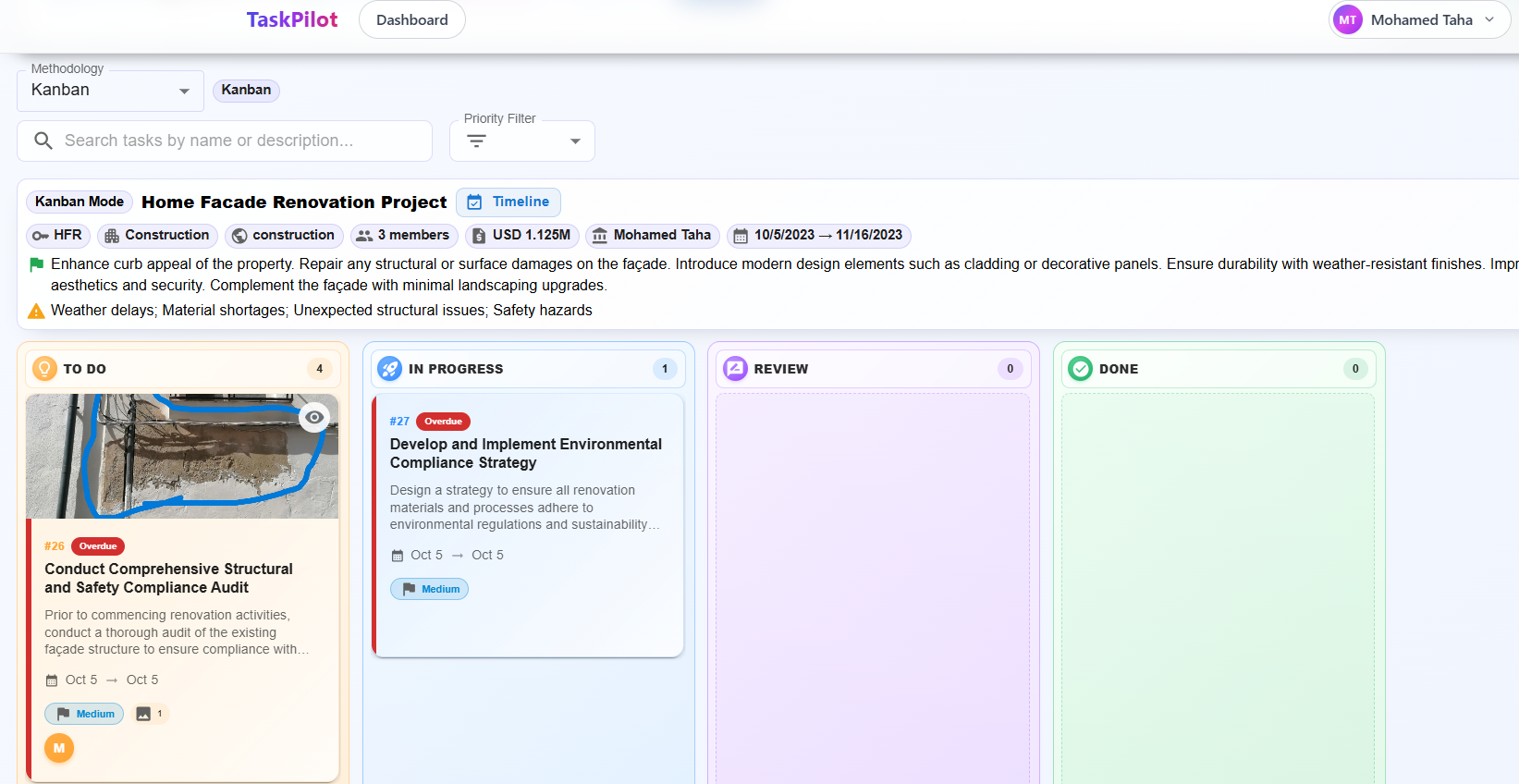The width and height of the screenshot is (1519, 784).
Task: Click the orange risk warning icon
Action: click(36, 312)
